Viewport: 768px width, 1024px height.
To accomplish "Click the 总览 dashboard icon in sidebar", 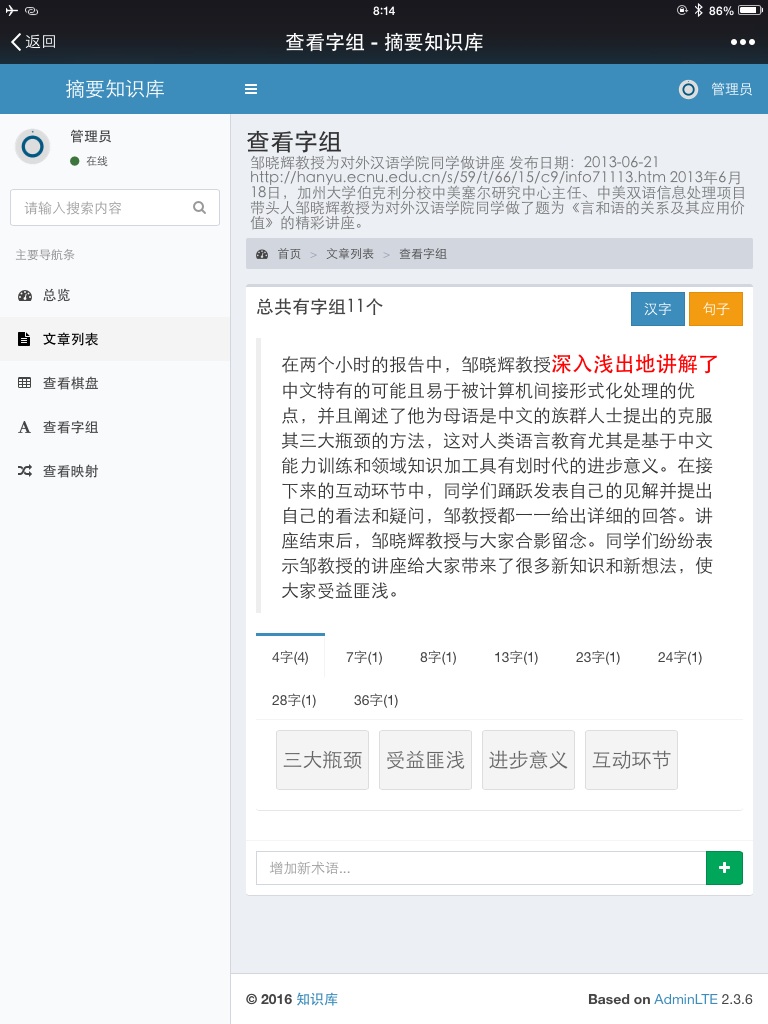I will [24, 296].
